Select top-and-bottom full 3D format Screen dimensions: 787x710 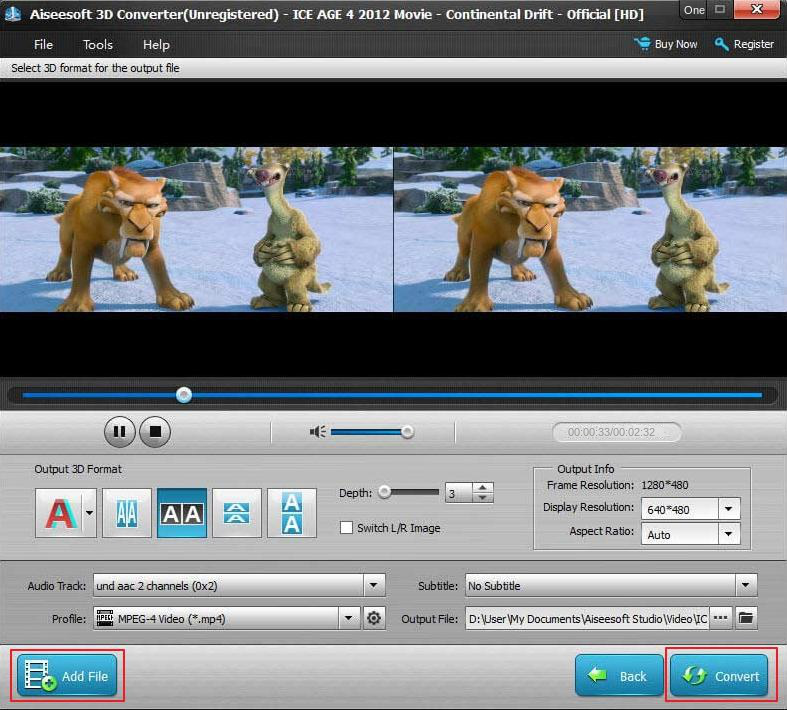point(291,513)
